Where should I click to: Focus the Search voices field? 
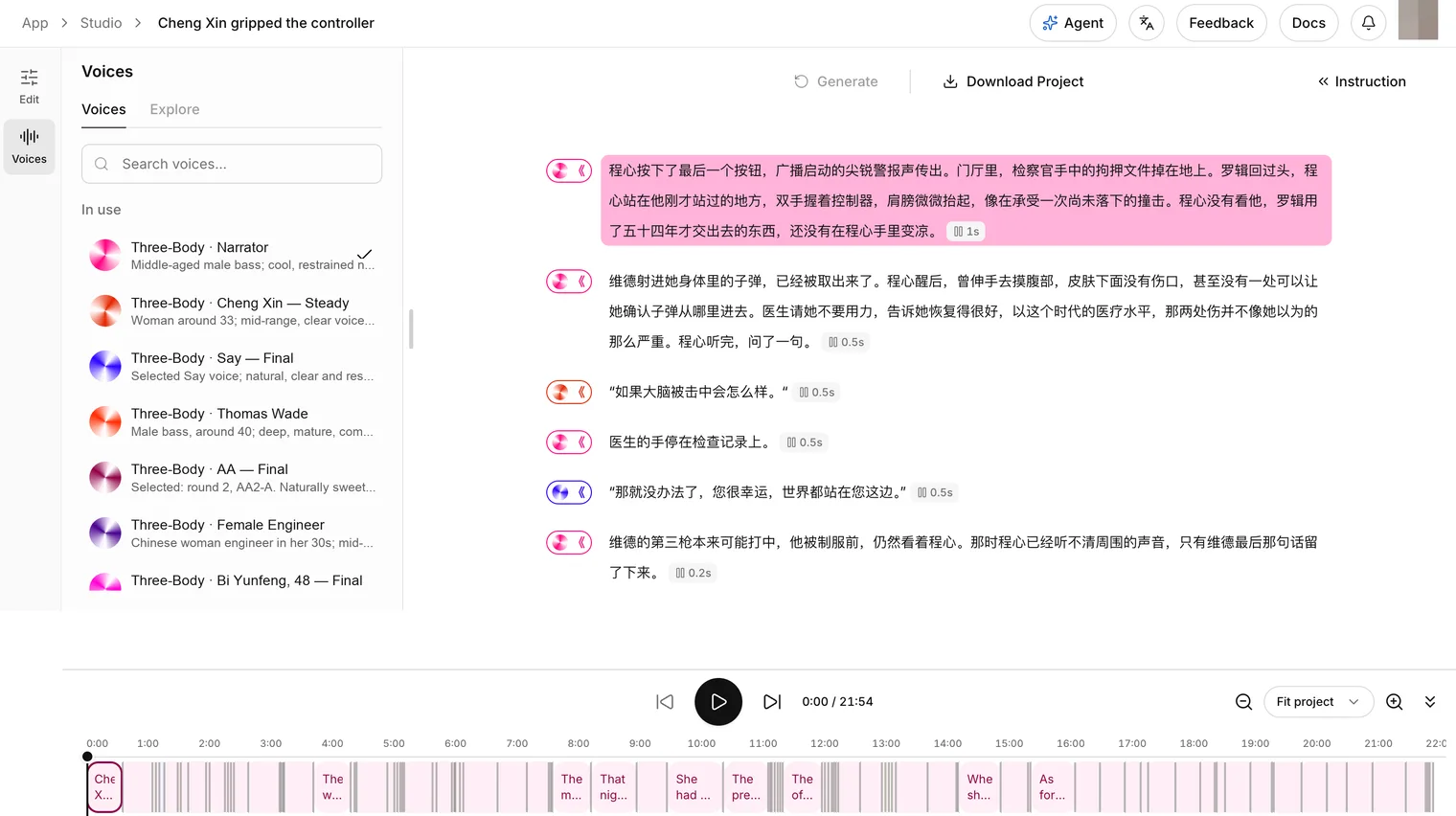tap(232, 164)
